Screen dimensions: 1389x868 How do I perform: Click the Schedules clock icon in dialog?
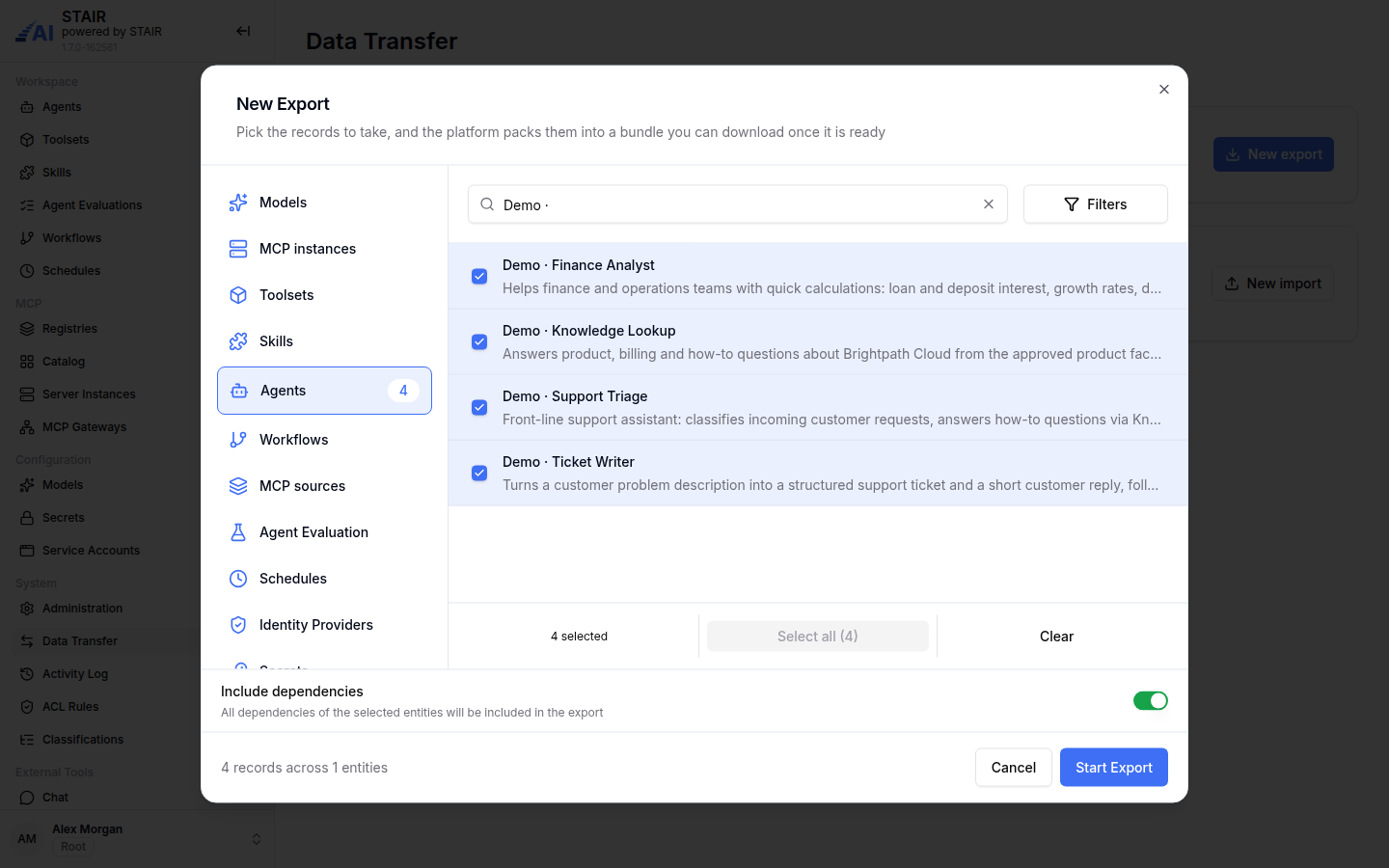[x=238, y=579]
